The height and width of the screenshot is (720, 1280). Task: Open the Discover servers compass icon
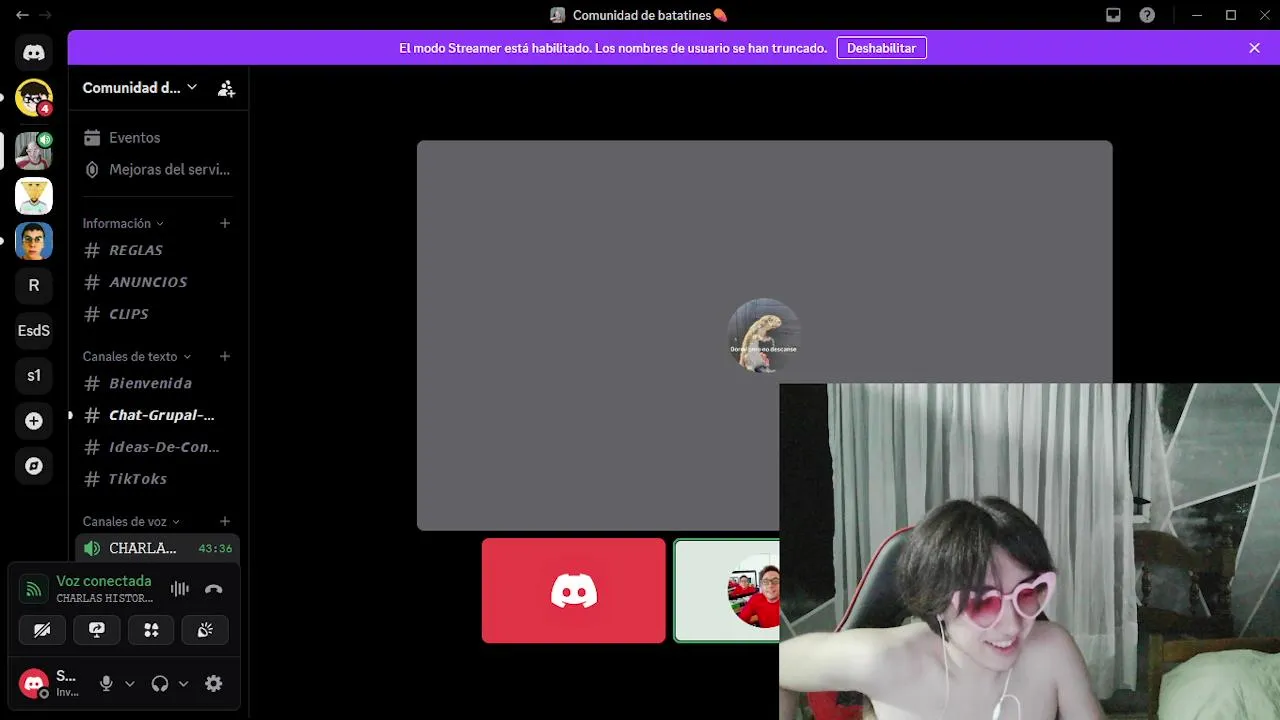[34, 466]
